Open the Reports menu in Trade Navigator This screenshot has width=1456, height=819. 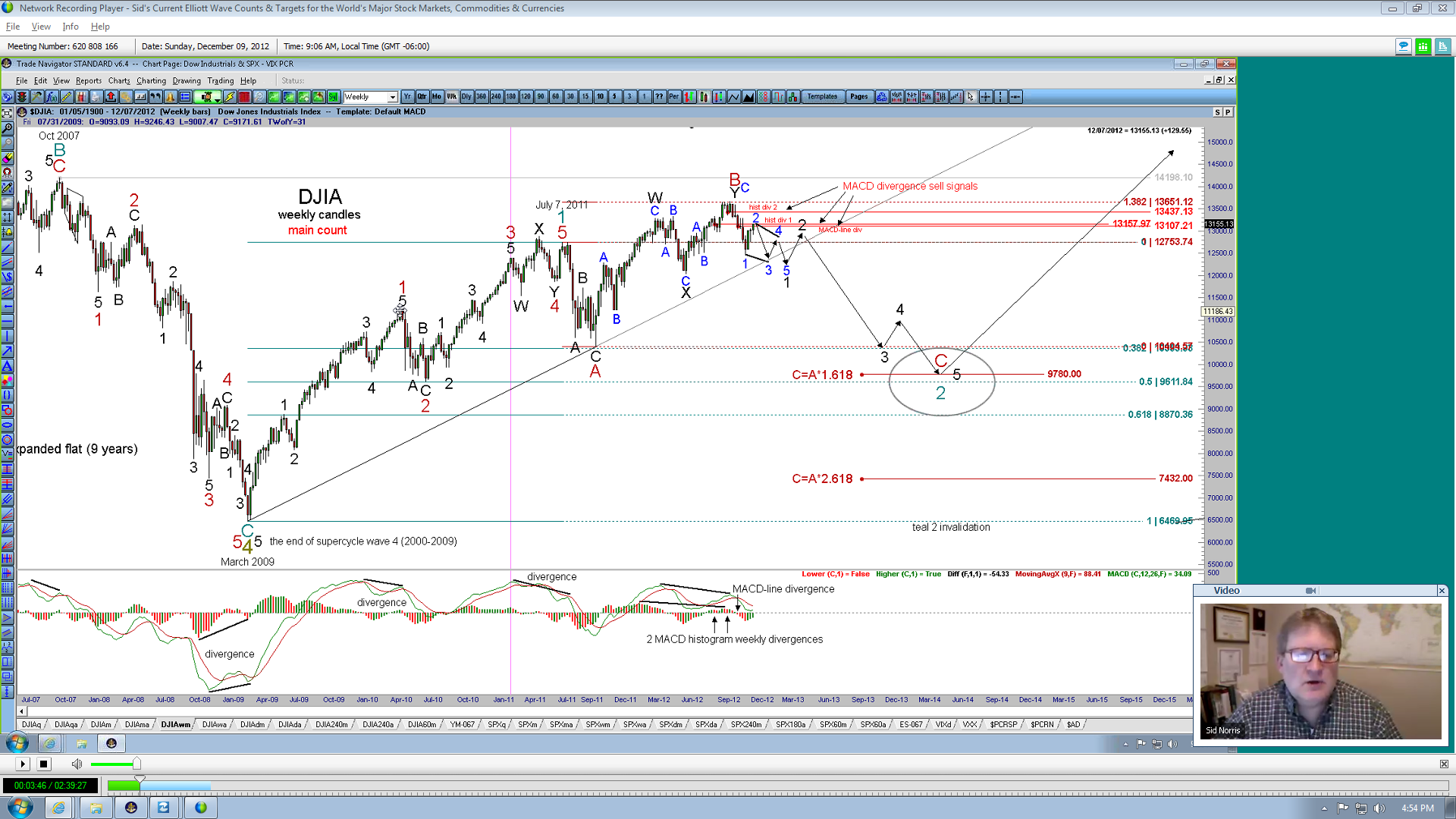pos(89,81)
